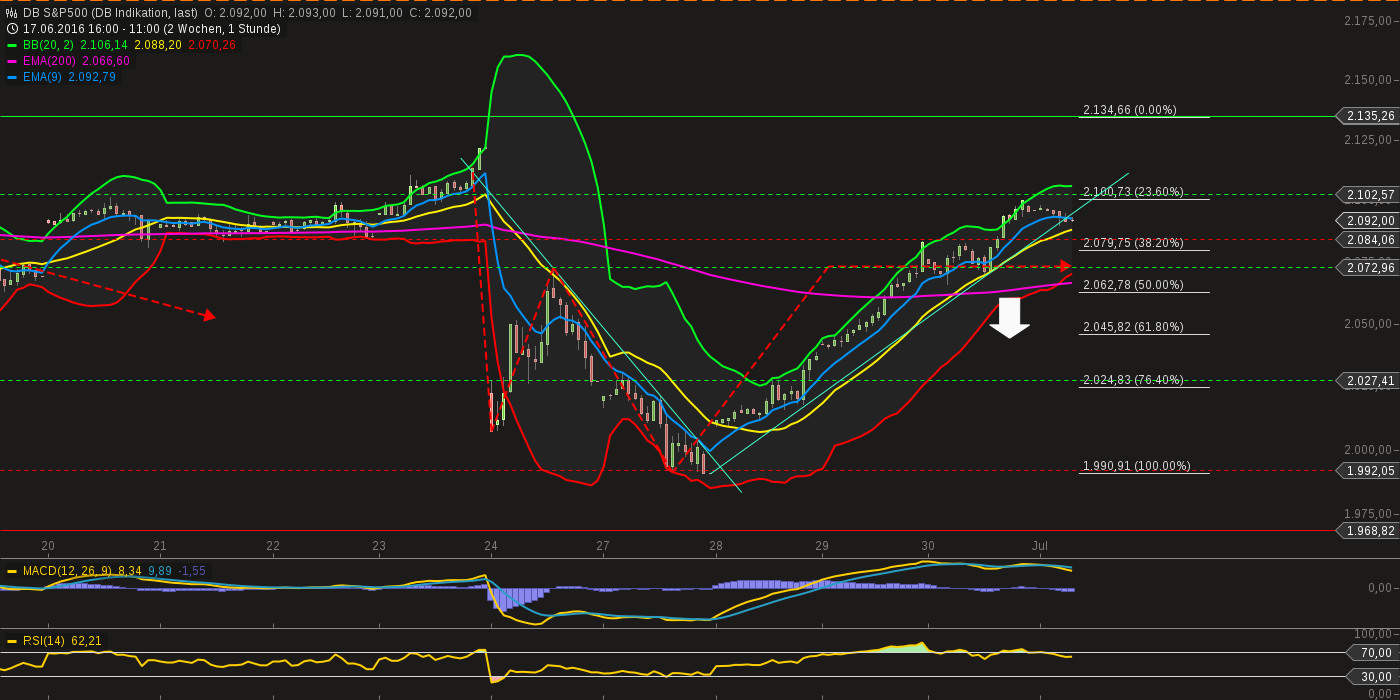Image resolution: width=1400 pixels, height=700 pixels.
Task: Click the Fibonacci label 1.990,91 (100.00%)
Action: click(1137, 466)
